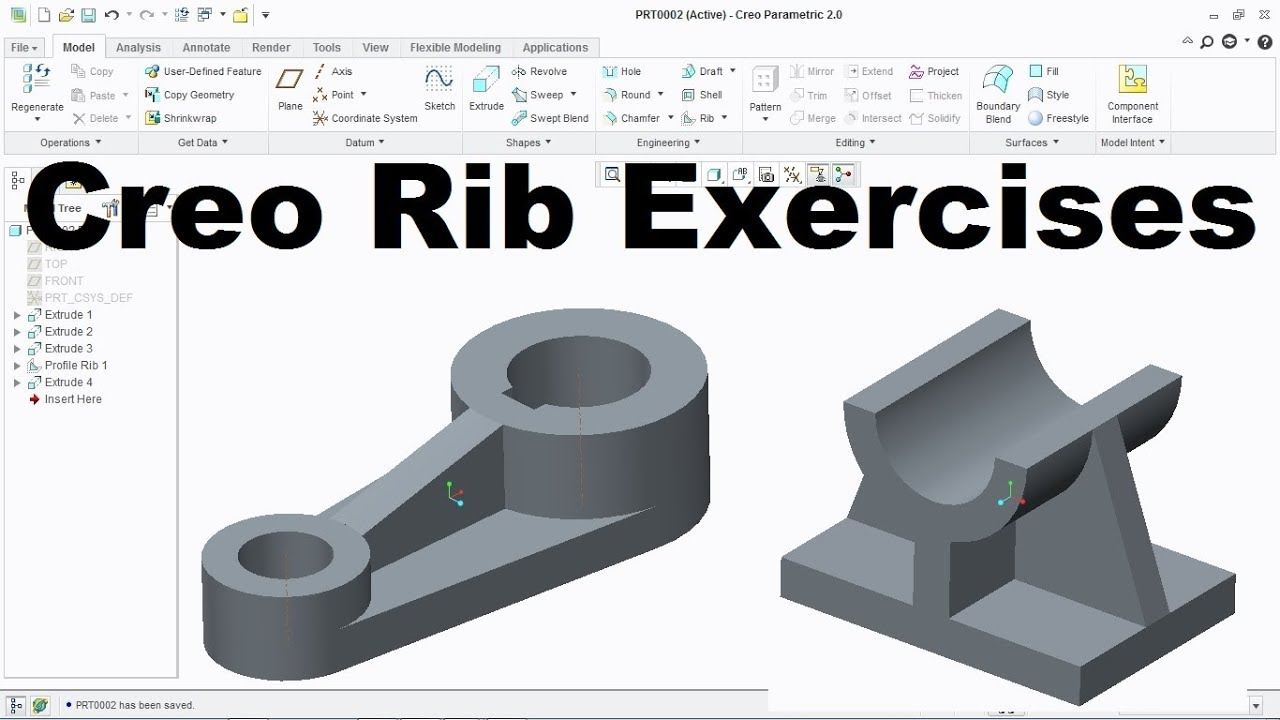Select the Revolve tool
1280x720 pixels.
click(x=539, y=71)
